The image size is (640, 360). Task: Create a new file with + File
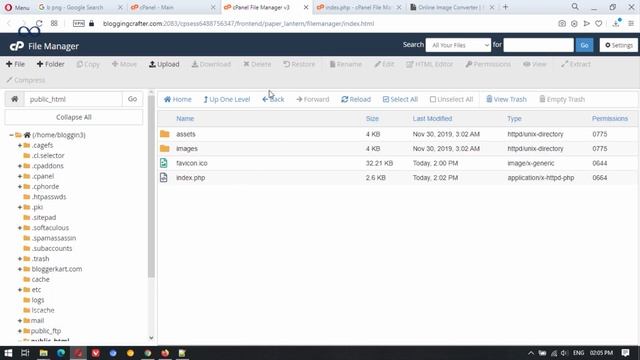16,64
